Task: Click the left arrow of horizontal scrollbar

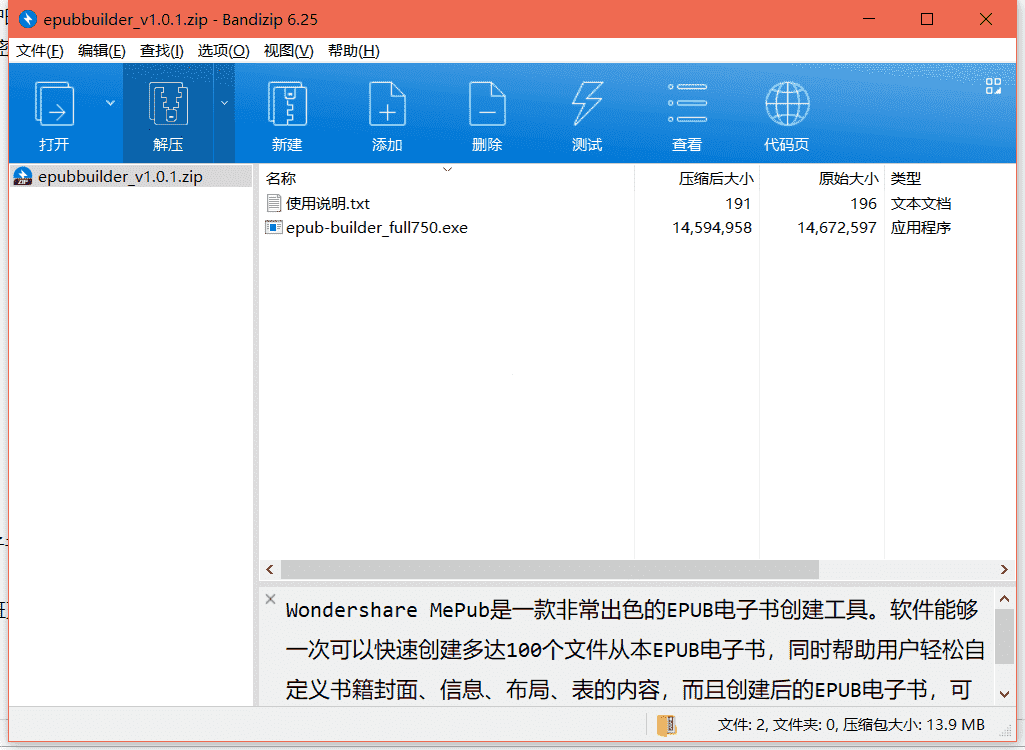Action: (270, 570)
